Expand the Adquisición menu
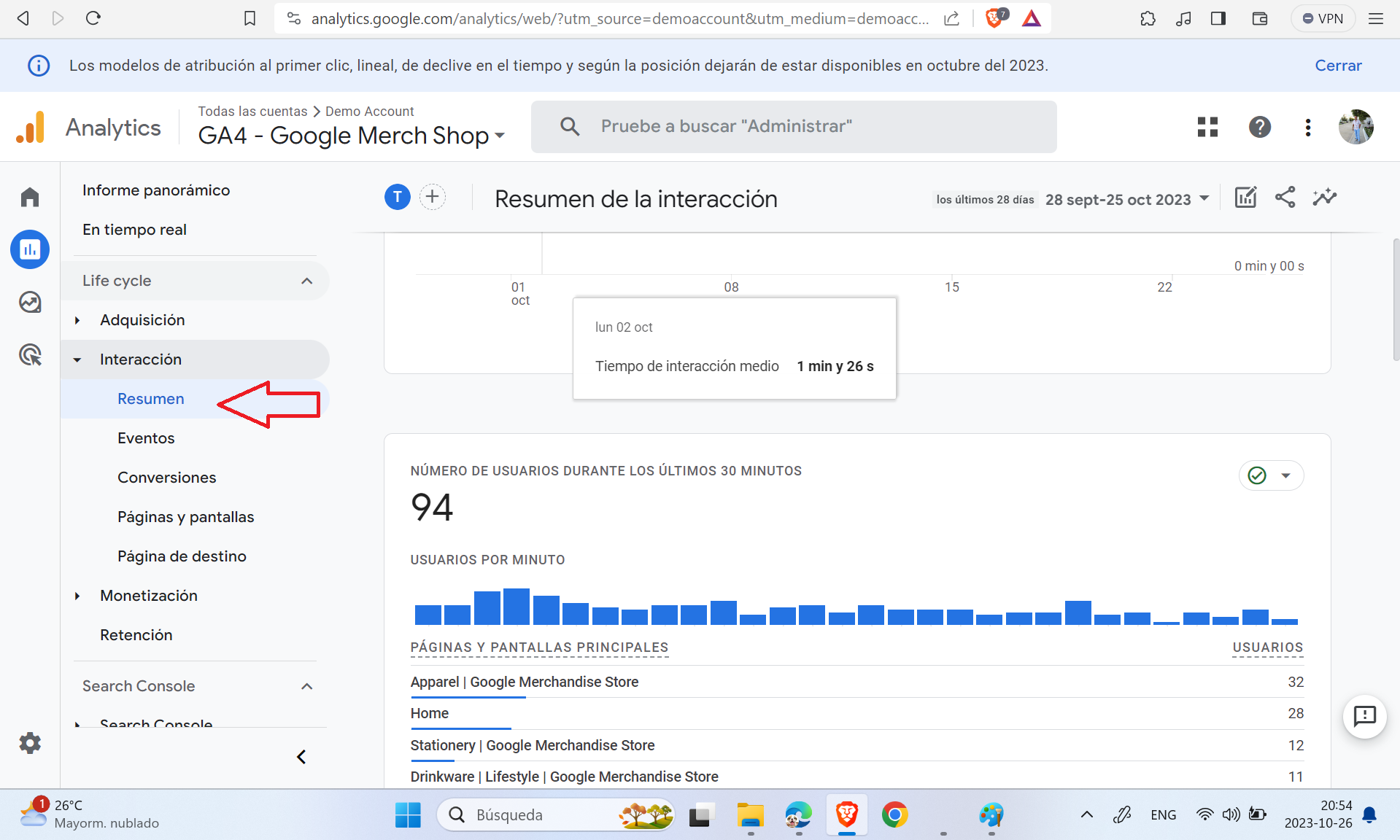 pyautogui.click(x=77, y=320)
